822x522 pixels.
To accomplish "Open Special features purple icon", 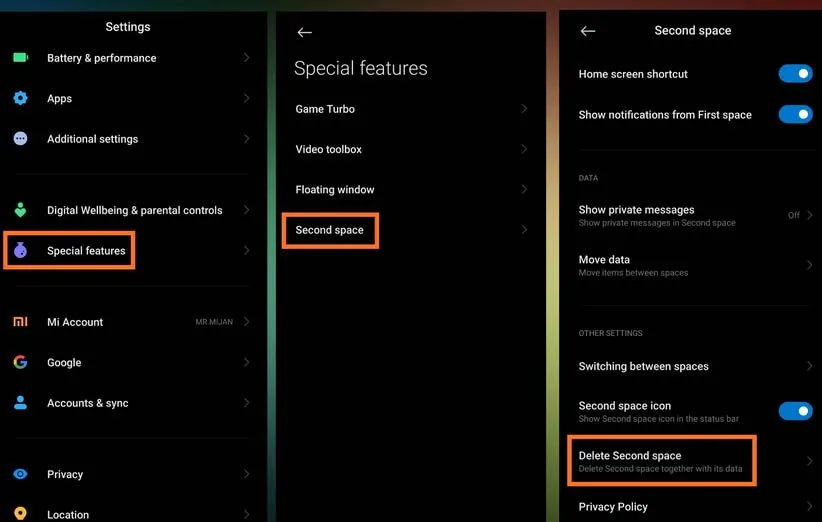I will coord(20,250).
